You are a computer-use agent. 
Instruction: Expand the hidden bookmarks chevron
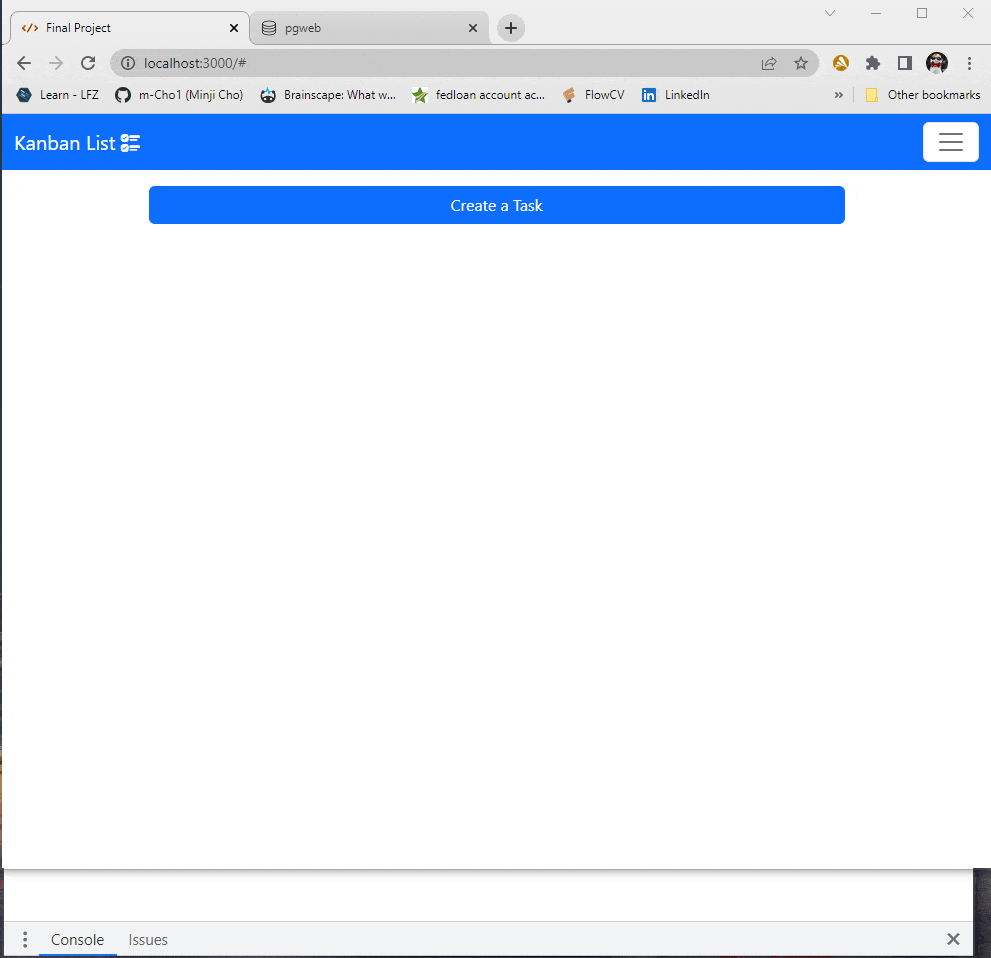click(x=839, y=95)
